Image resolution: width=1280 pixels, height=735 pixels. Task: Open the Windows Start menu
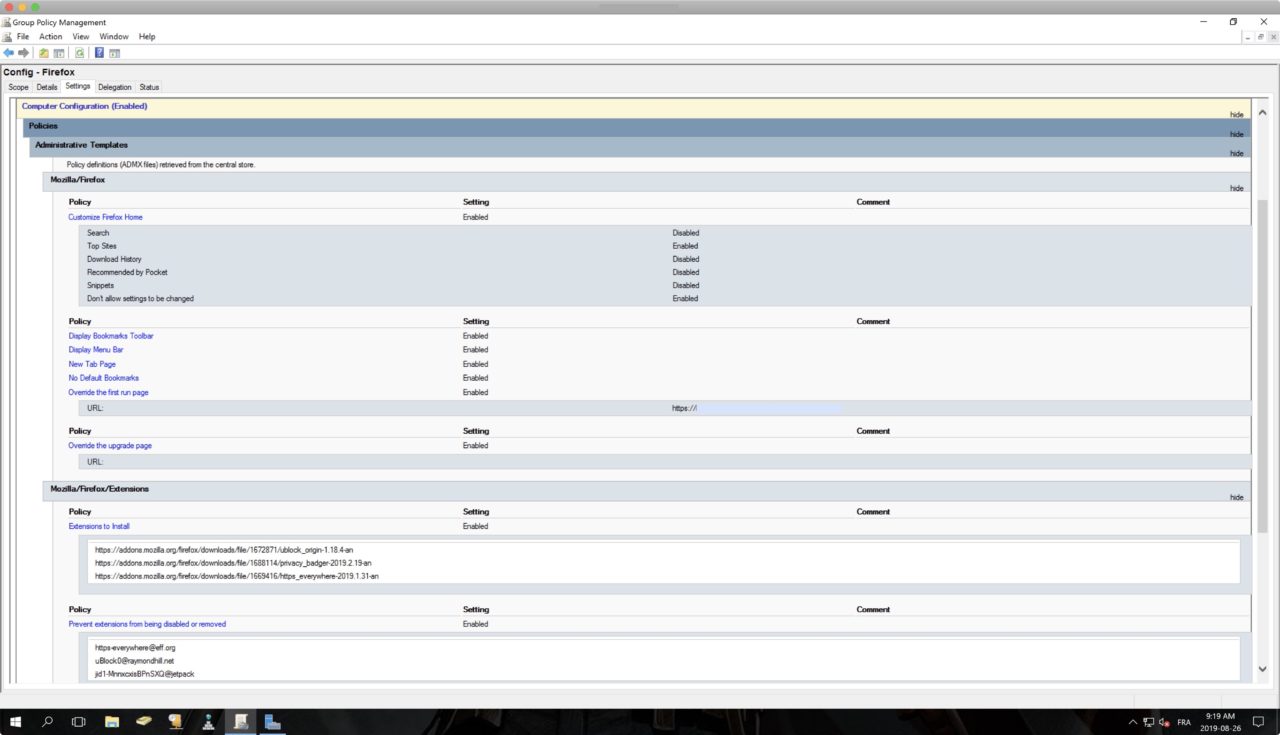point(17,721)
